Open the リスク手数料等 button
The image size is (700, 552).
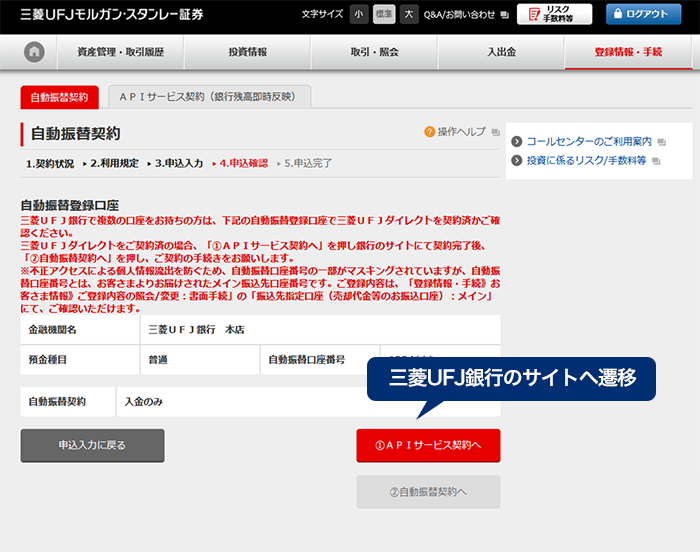click(554, 14)
